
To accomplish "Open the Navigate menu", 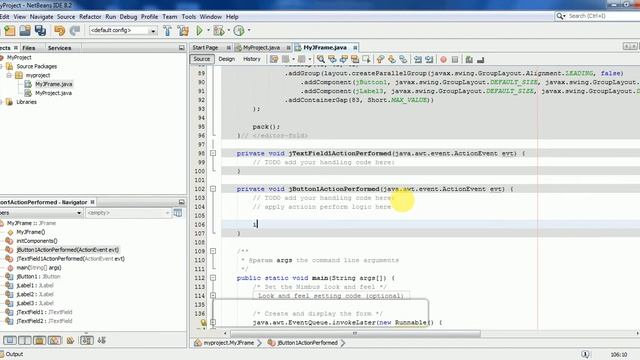I will pos(41,17).
